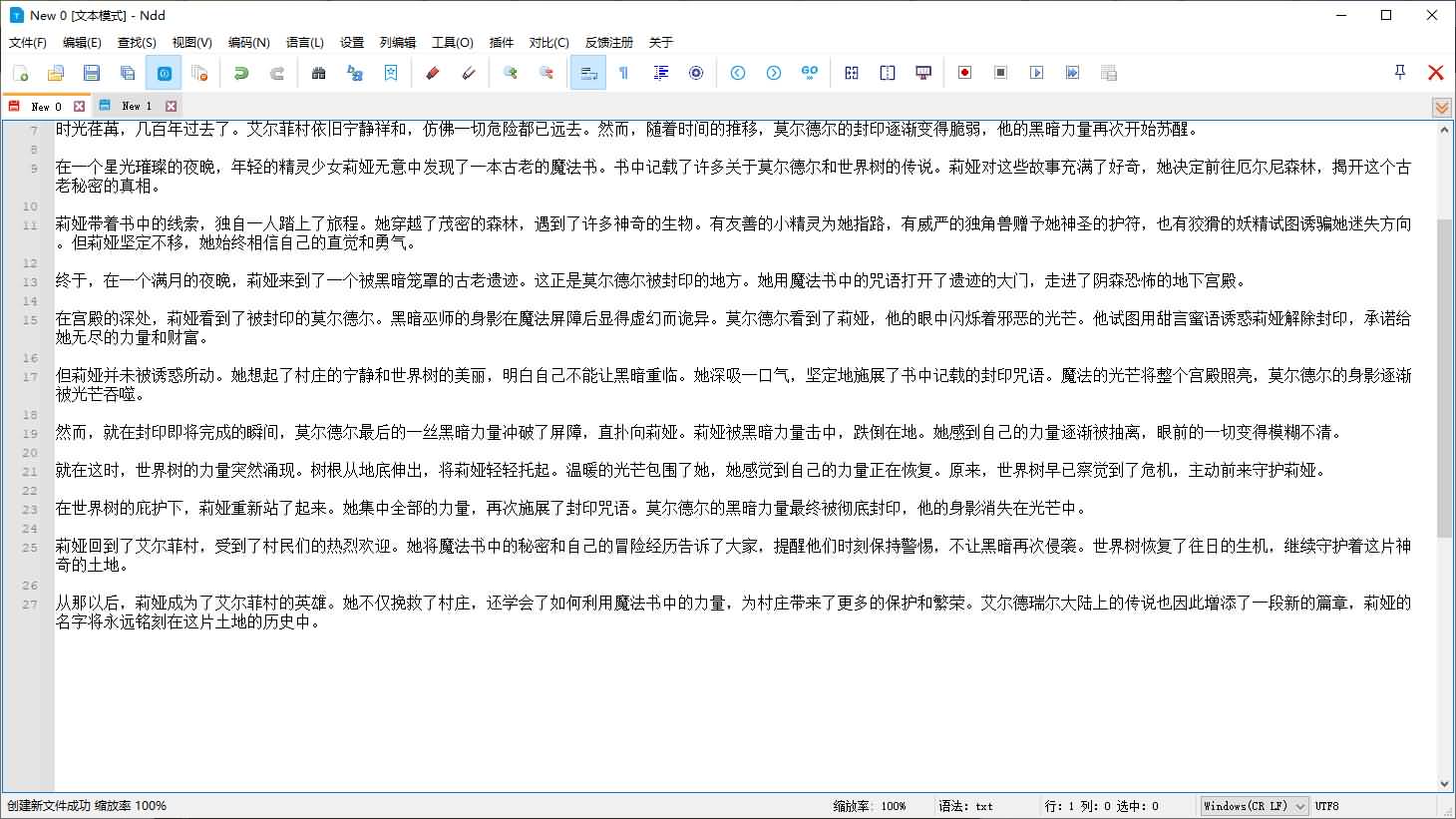Switch to the New 1 tab
Image resolution: width=1456 pixels, height=819 pixels.
click(136, 105)
